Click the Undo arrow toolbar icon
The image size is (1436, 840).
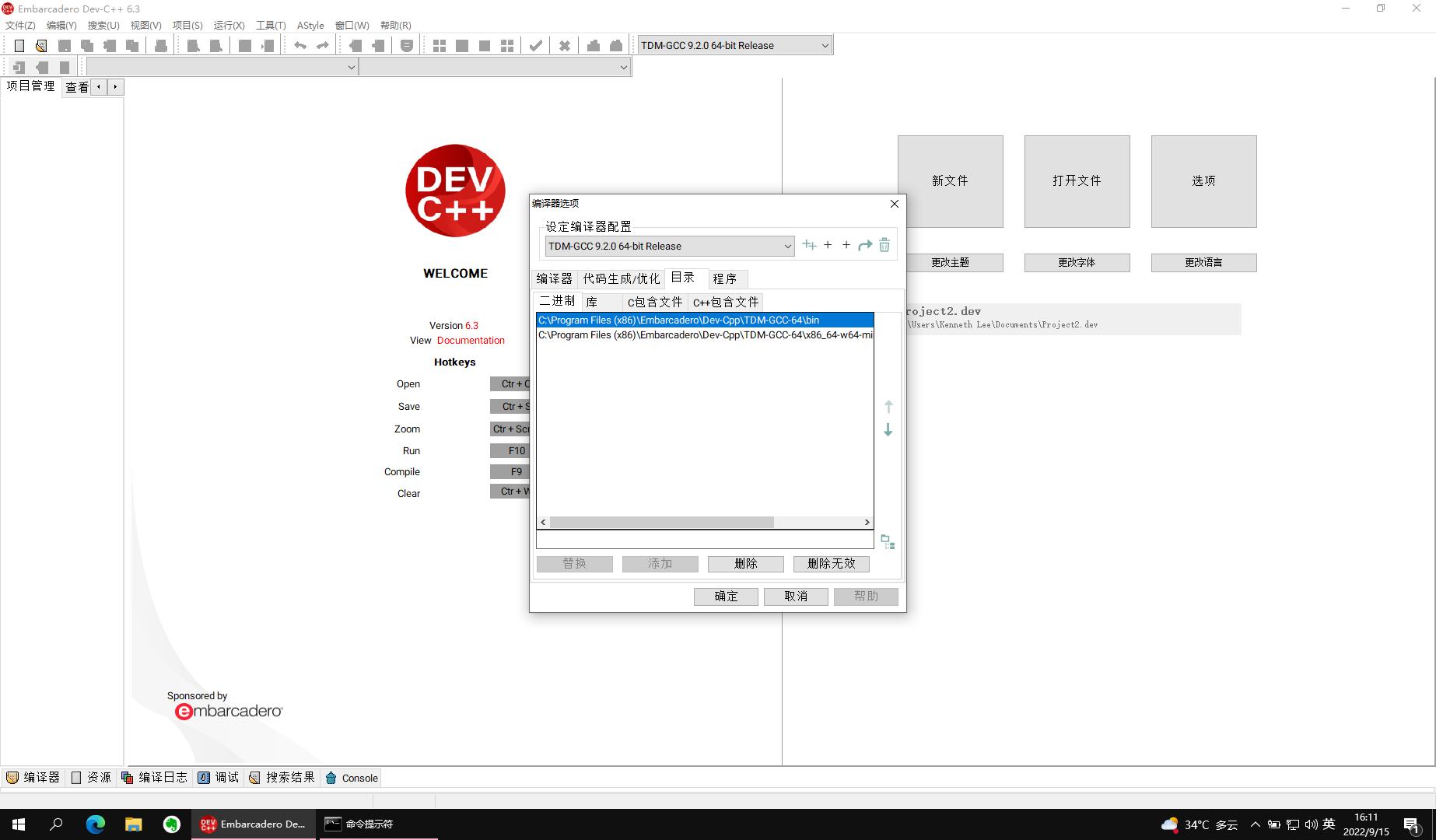pos(300,46)
